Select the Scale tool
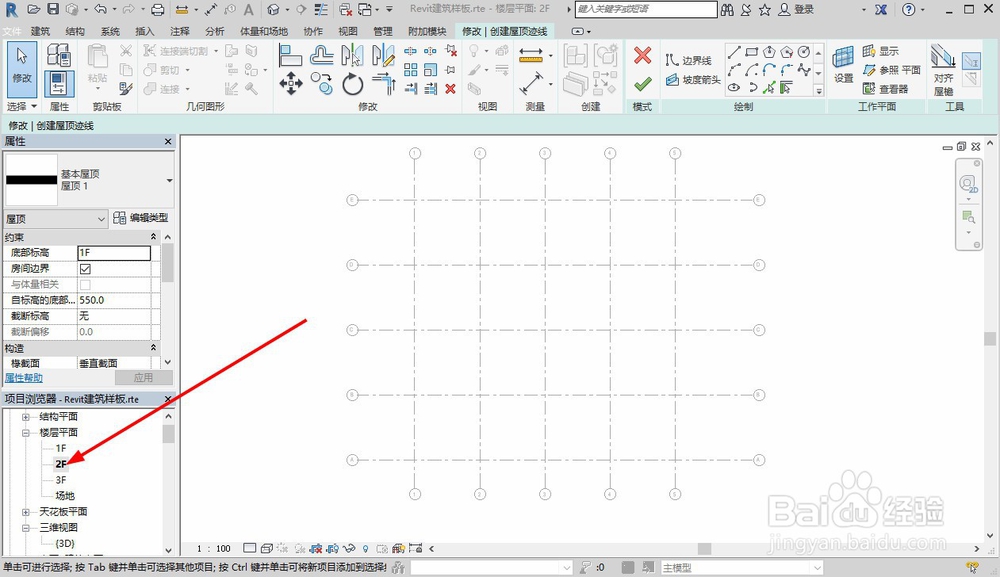The width and height of the screenshot is (1000, 577). pos(430,69)
